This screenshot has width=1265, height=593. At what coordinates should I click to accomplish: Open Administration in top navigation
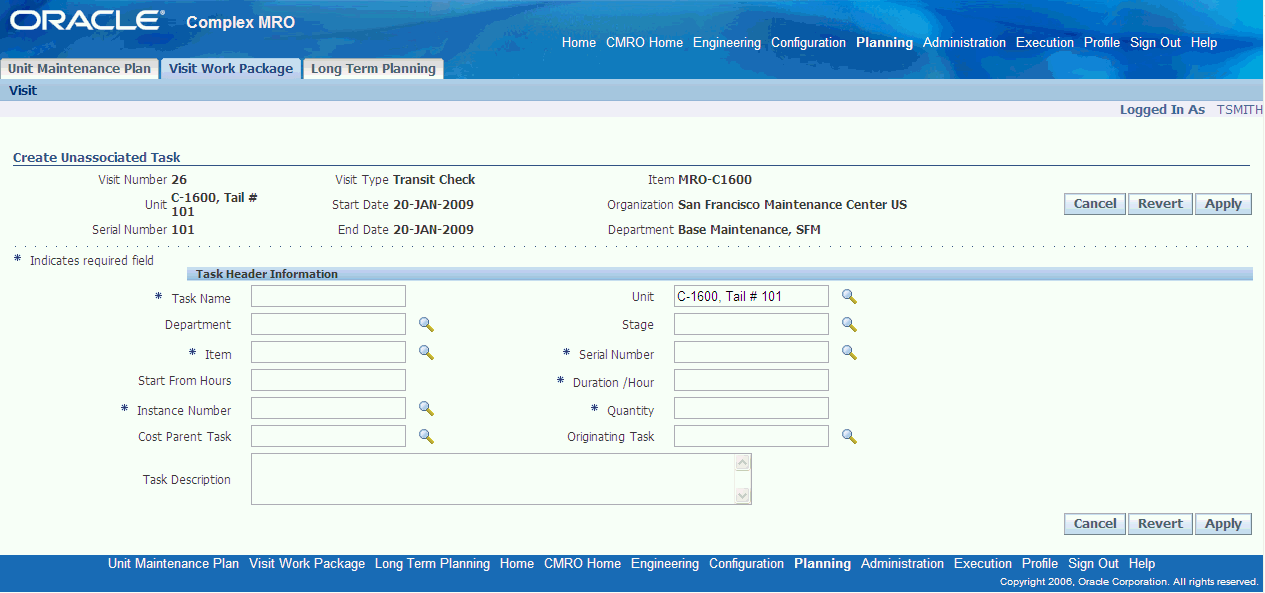coord(964,43)
